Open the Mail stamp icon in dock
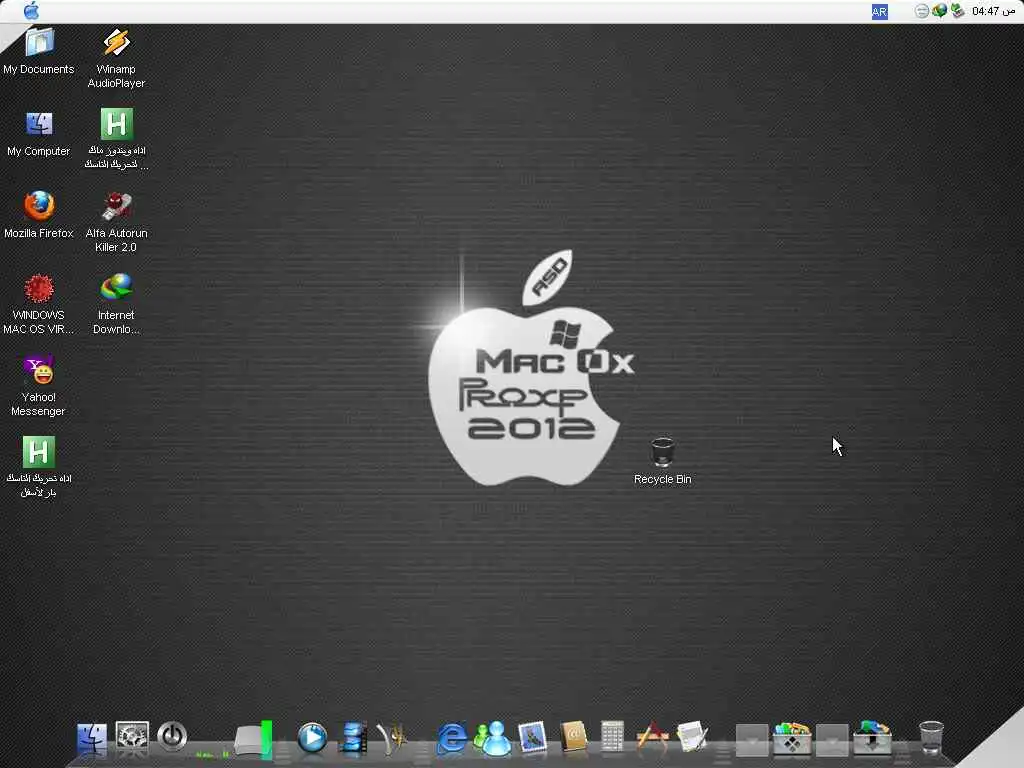 pos(532,738)
